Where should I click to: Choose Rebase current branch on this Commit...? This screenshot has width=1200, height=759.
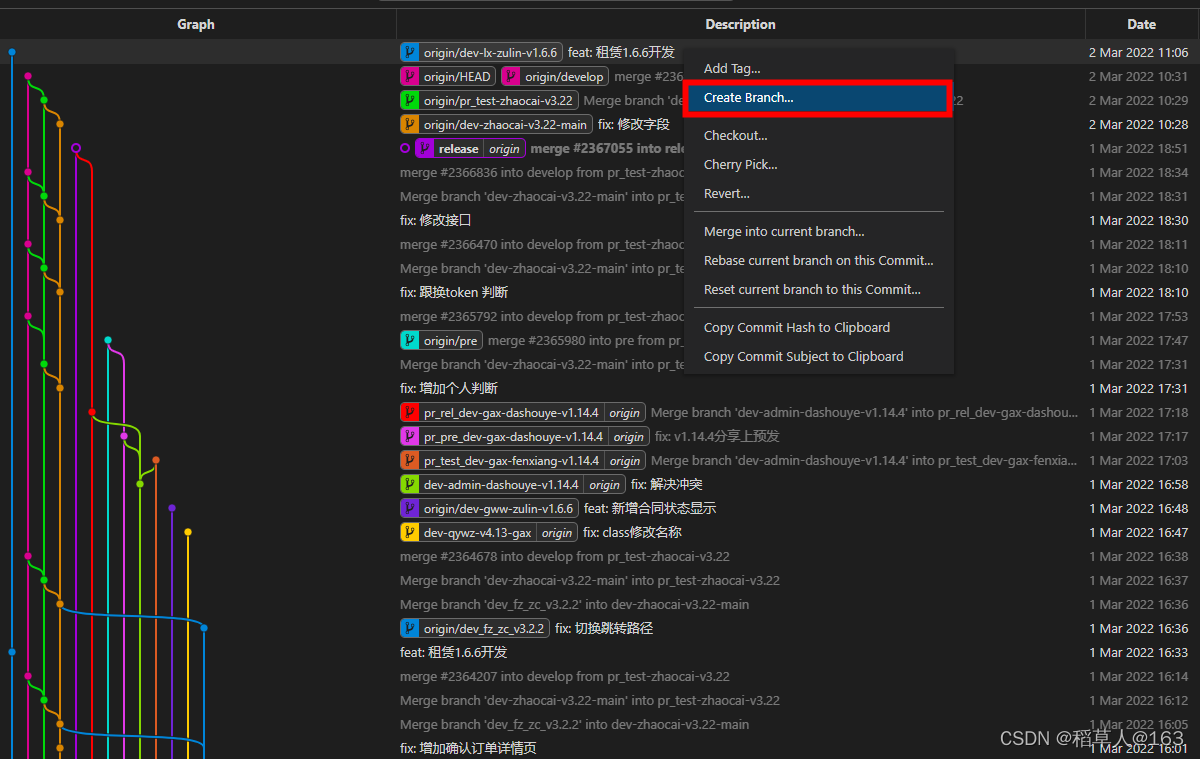point(819,261)
